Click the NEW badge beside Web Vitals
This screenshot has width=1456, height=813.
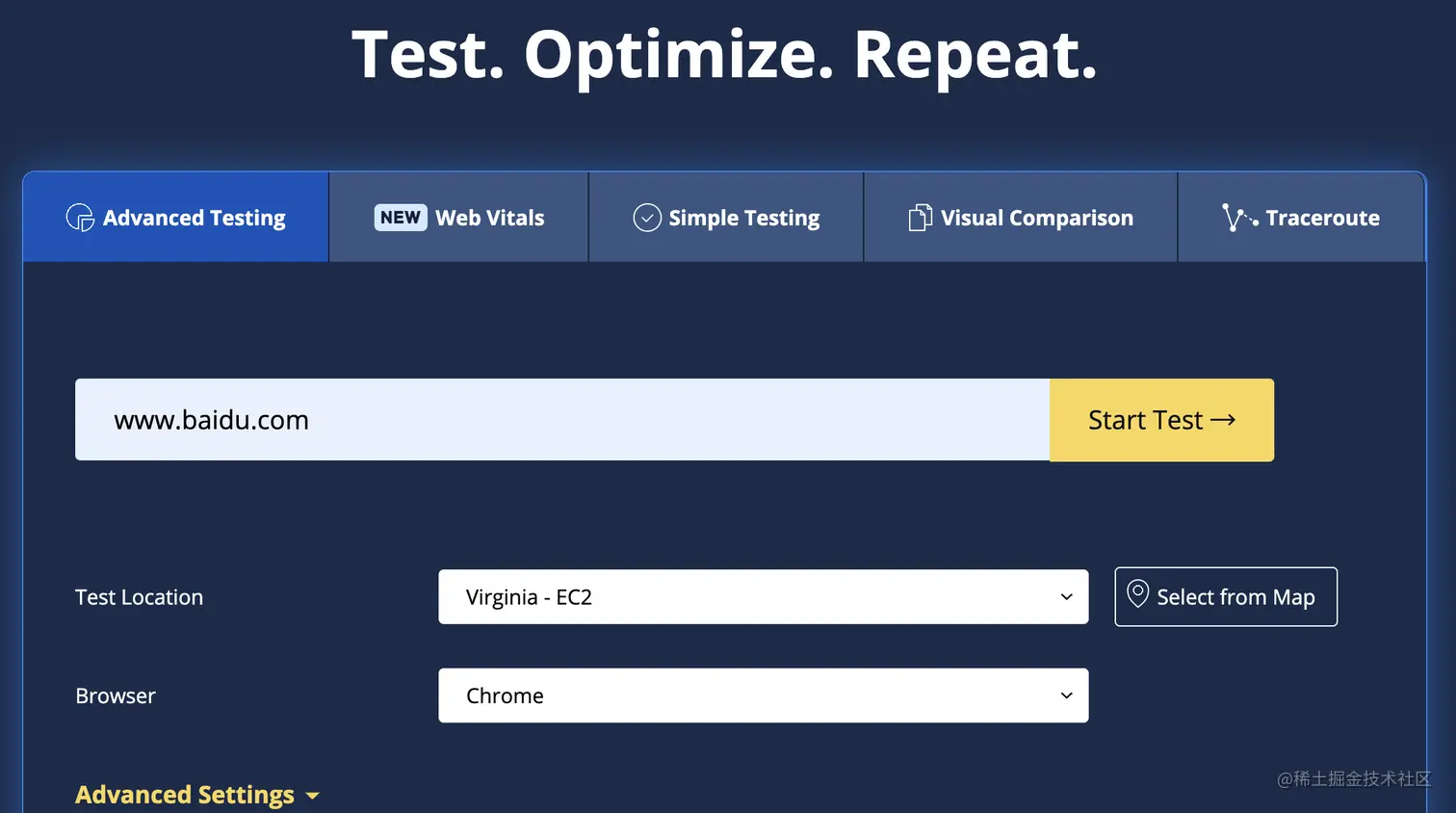(401, 218)
